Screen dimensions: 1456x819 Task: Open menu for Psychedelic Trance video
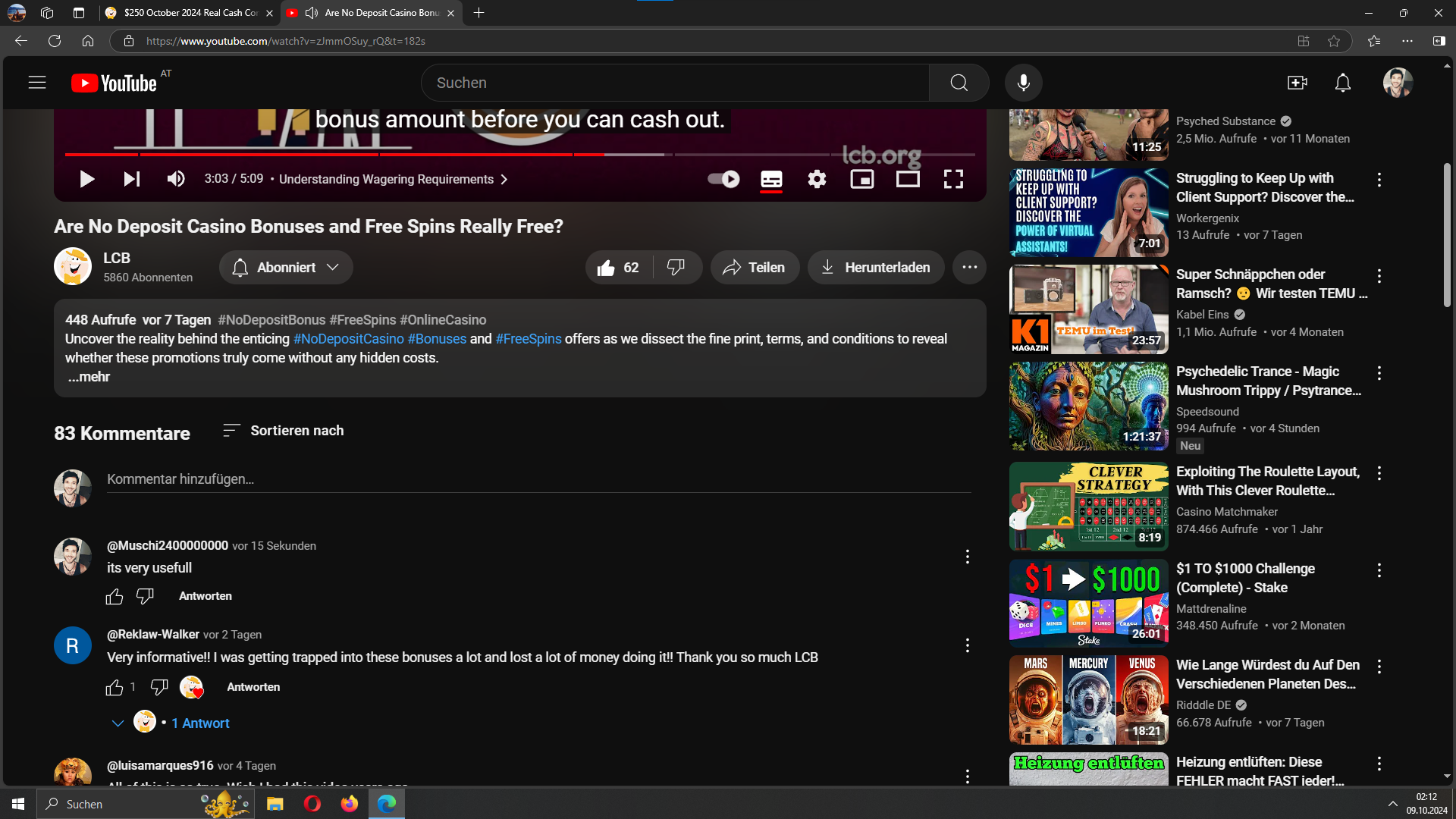(1379, 373)
